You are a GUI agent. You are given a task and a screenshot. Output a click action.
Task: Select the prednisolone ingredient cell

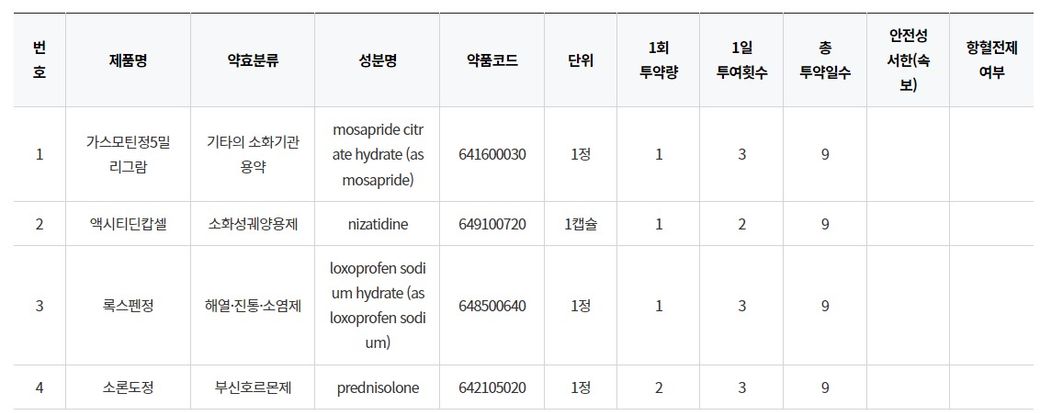(377, 387)
